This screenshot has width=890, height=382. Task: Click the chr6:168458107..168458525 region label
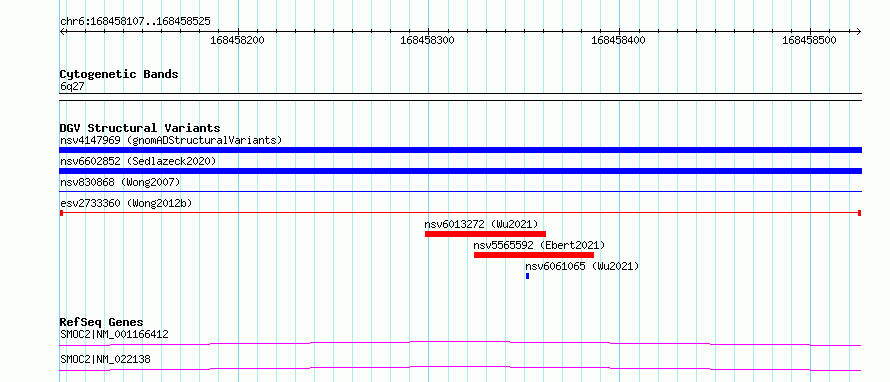coord(135,22)
